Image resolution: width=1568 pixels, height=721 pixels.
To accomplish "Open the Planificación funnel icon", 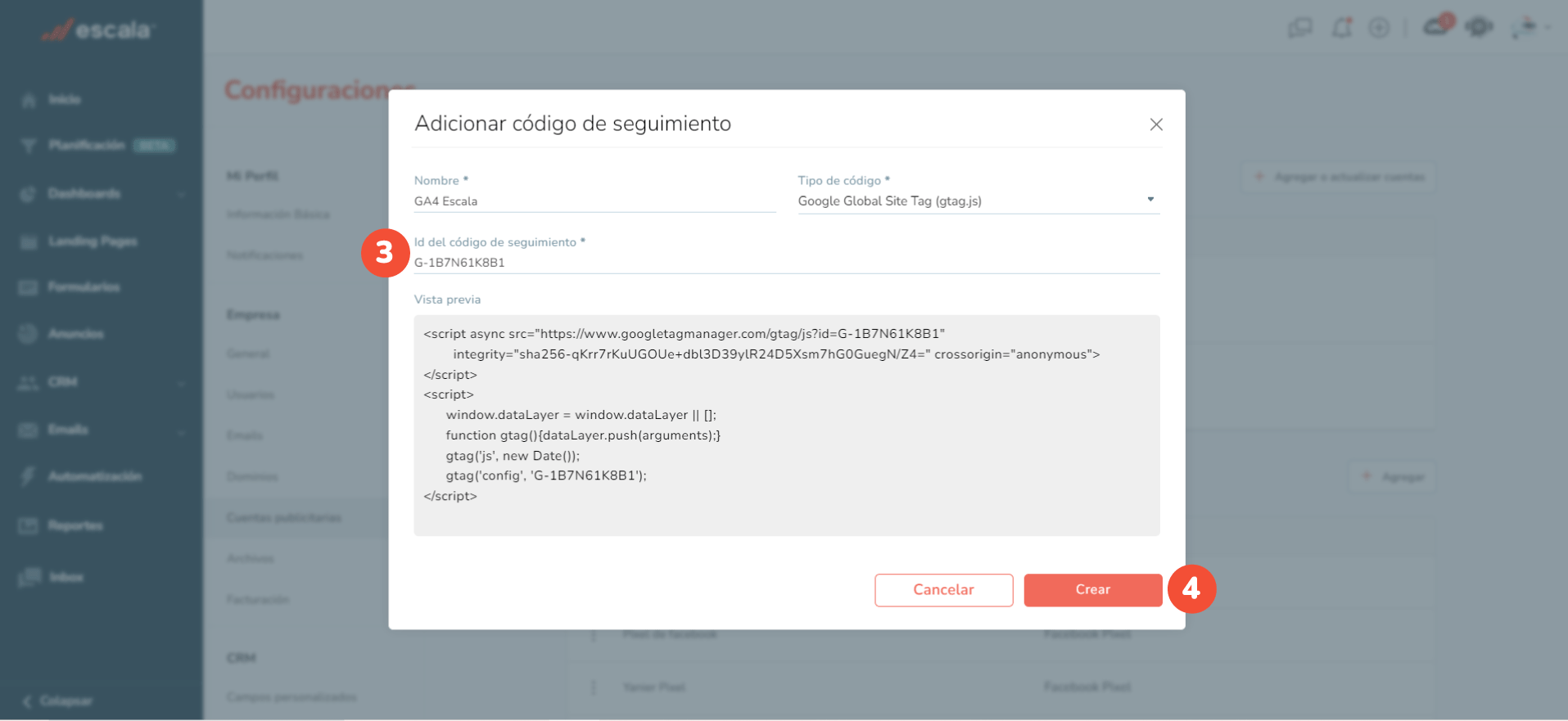I will click(x=29, y=146).
